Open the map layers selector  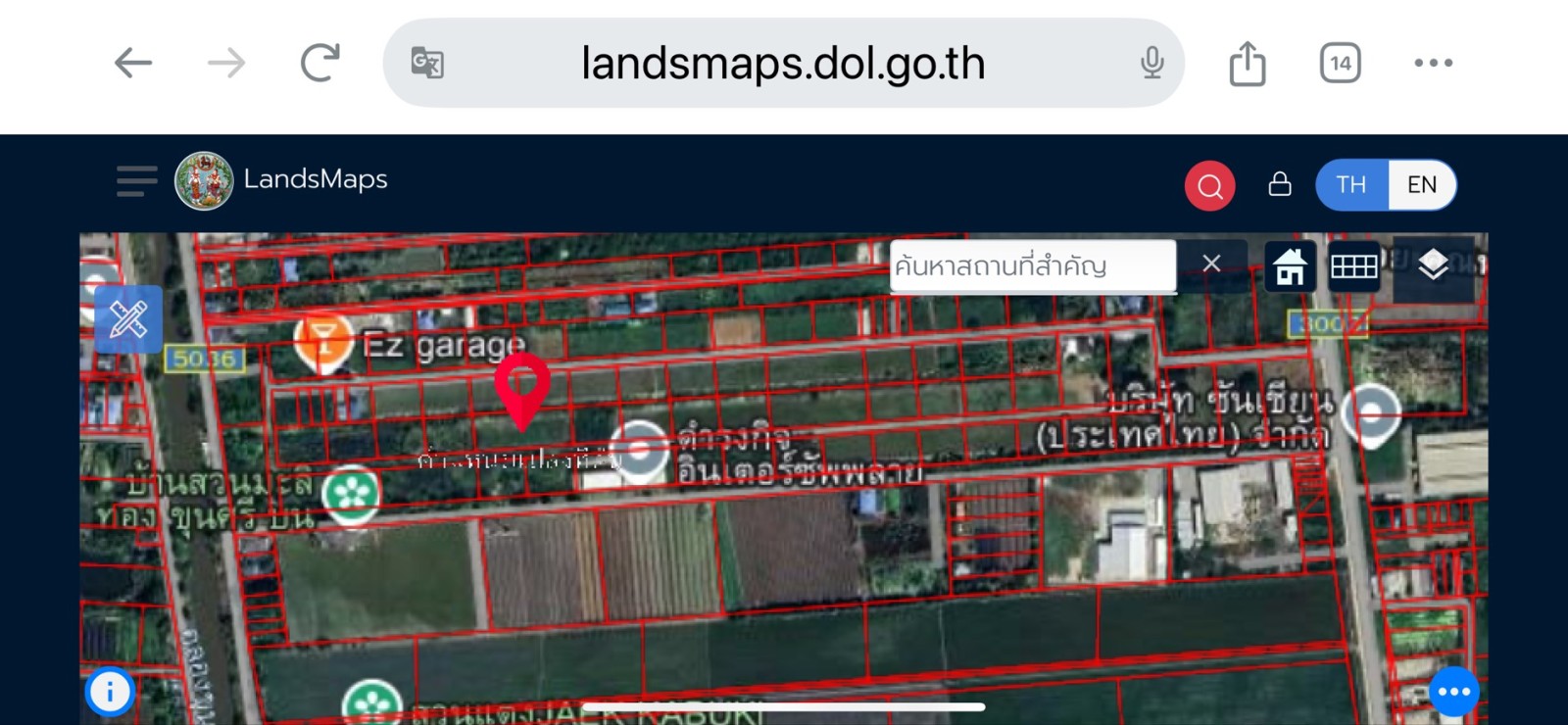click(1433, 265)
